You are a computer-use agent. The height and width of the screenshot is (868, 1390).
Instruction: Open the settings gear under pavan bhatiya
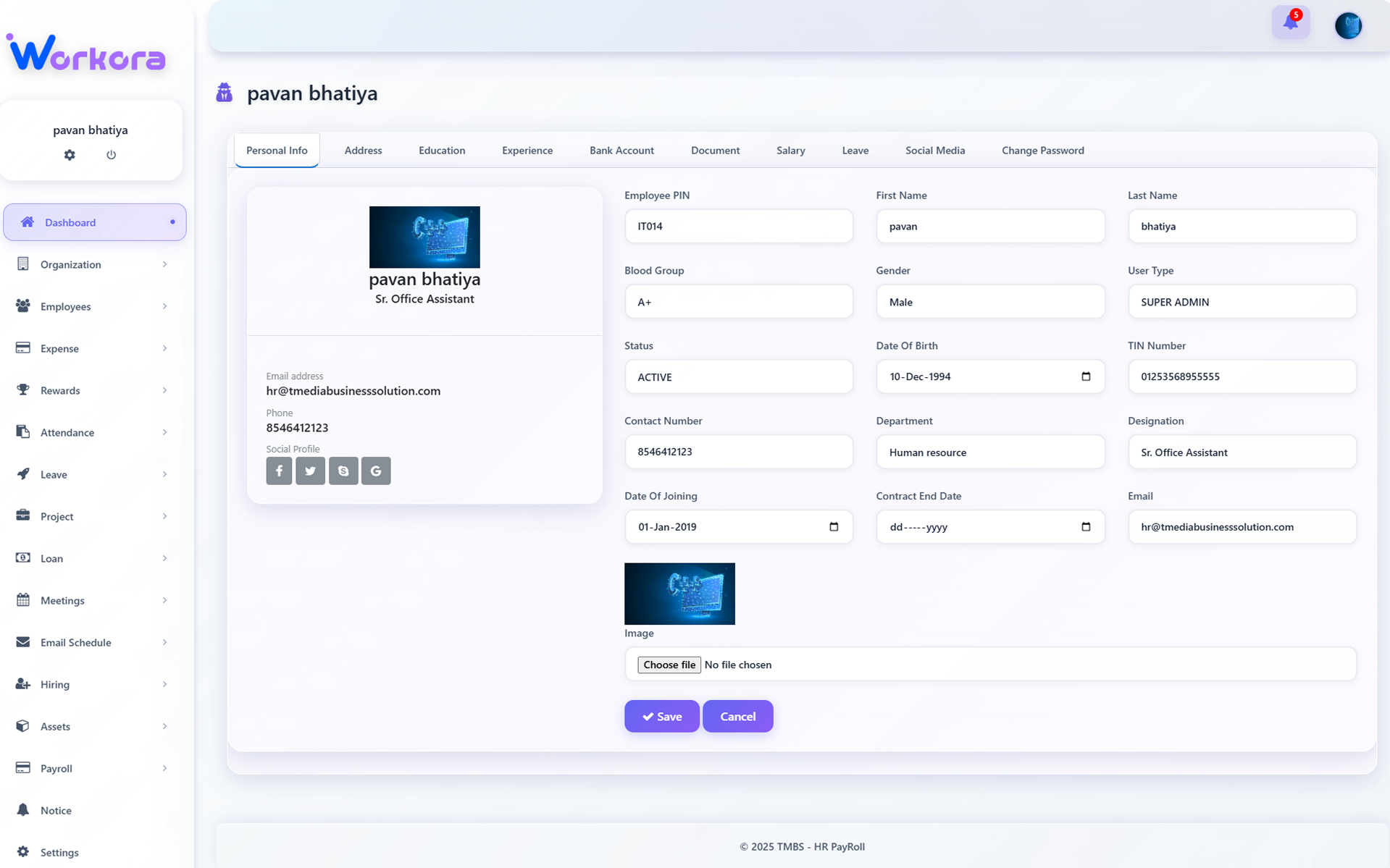click(x=70, y=154)
